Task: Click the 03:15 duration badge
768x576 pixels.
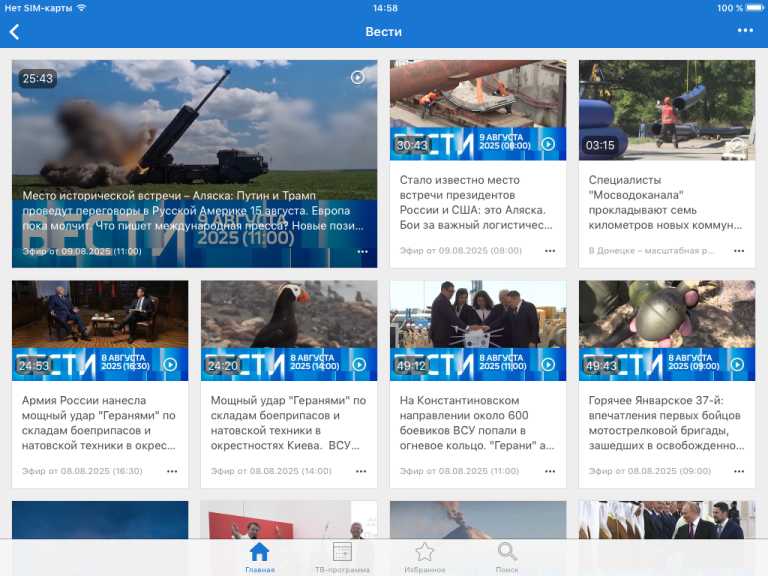Action: (600, 145)
